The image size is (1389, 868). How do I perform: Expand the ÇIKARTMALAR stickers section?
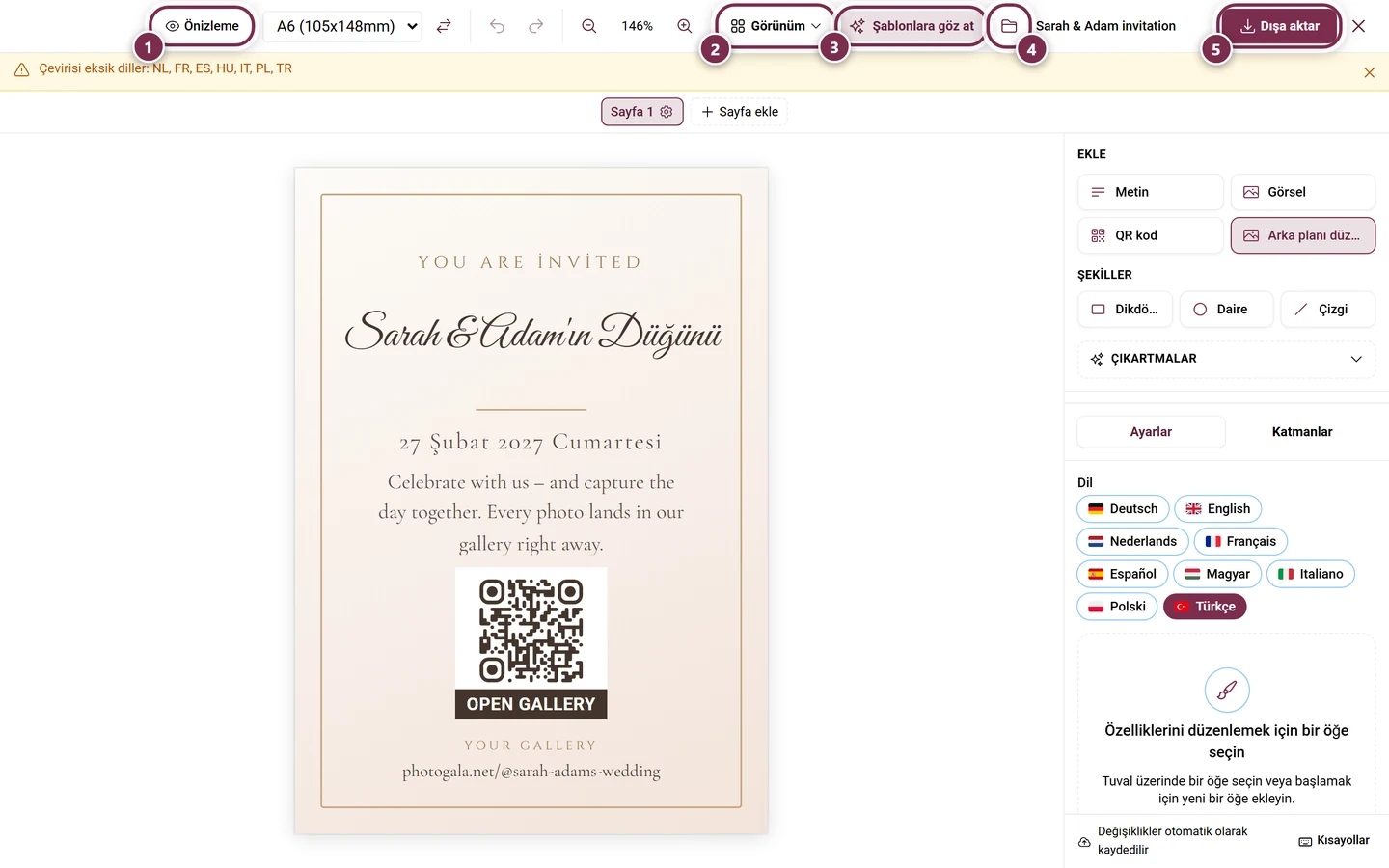pos(1226,359)
